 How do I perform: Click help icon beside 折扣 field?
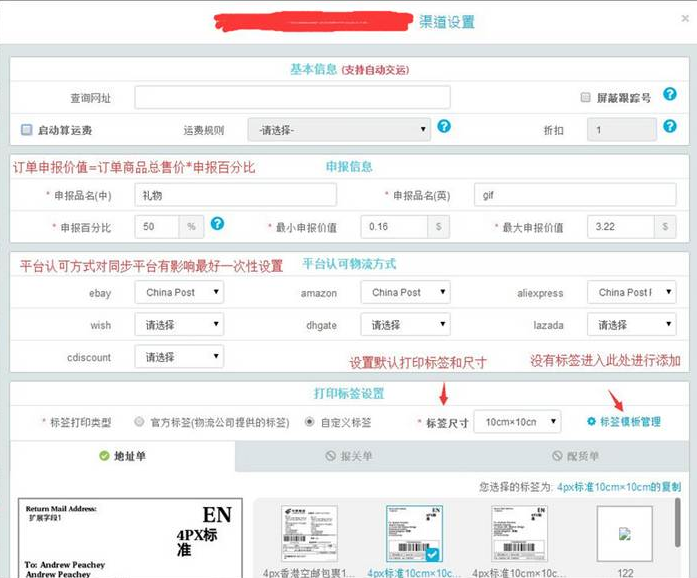coord(670,127)
